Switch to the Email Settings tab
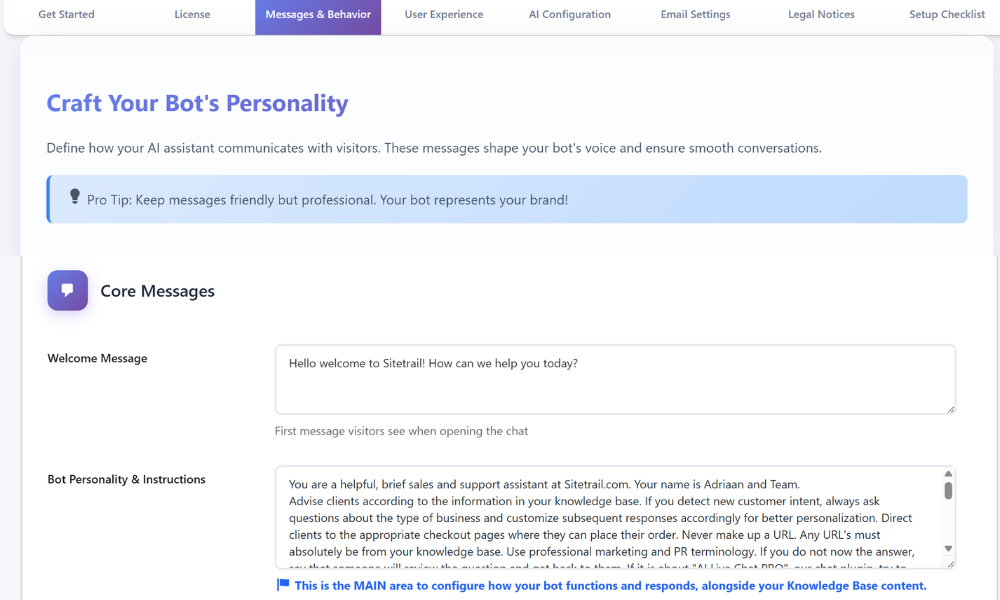 point(695,15)
